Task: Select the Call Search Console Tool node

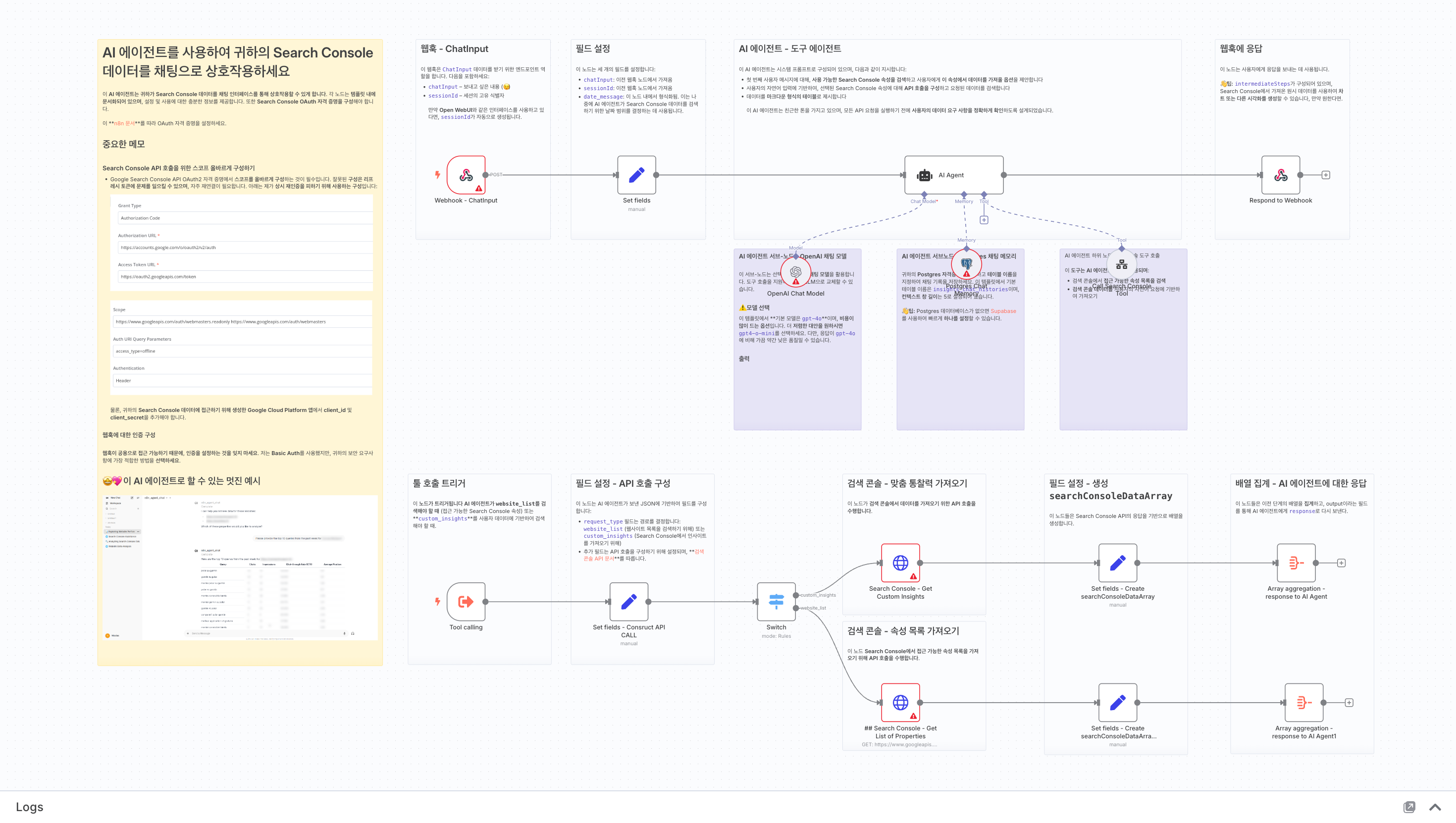Action: coord(1121,264)
